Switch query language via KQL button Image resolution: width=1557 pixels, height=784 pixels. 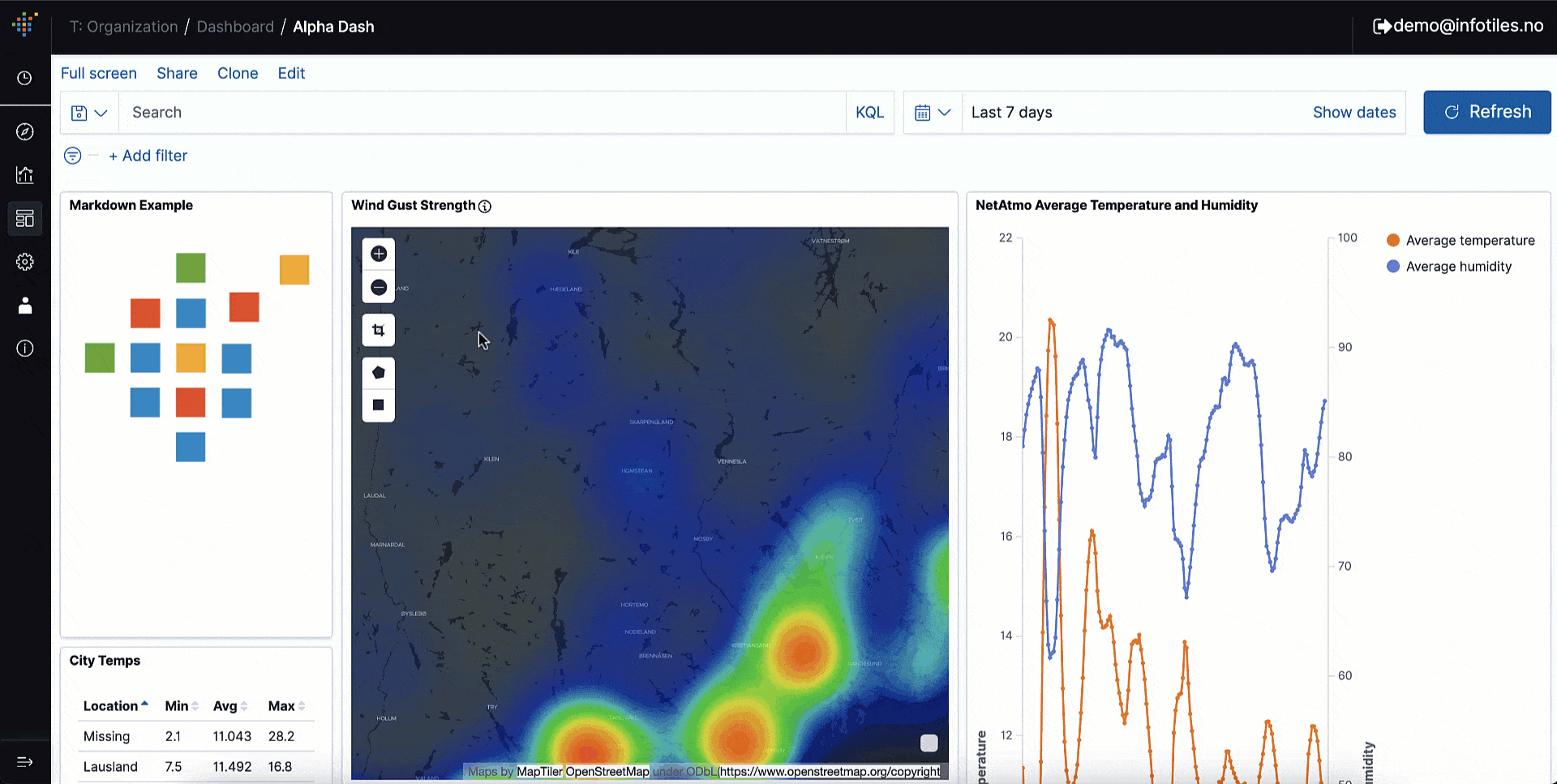pyautogui.click(x=870, y=113)
